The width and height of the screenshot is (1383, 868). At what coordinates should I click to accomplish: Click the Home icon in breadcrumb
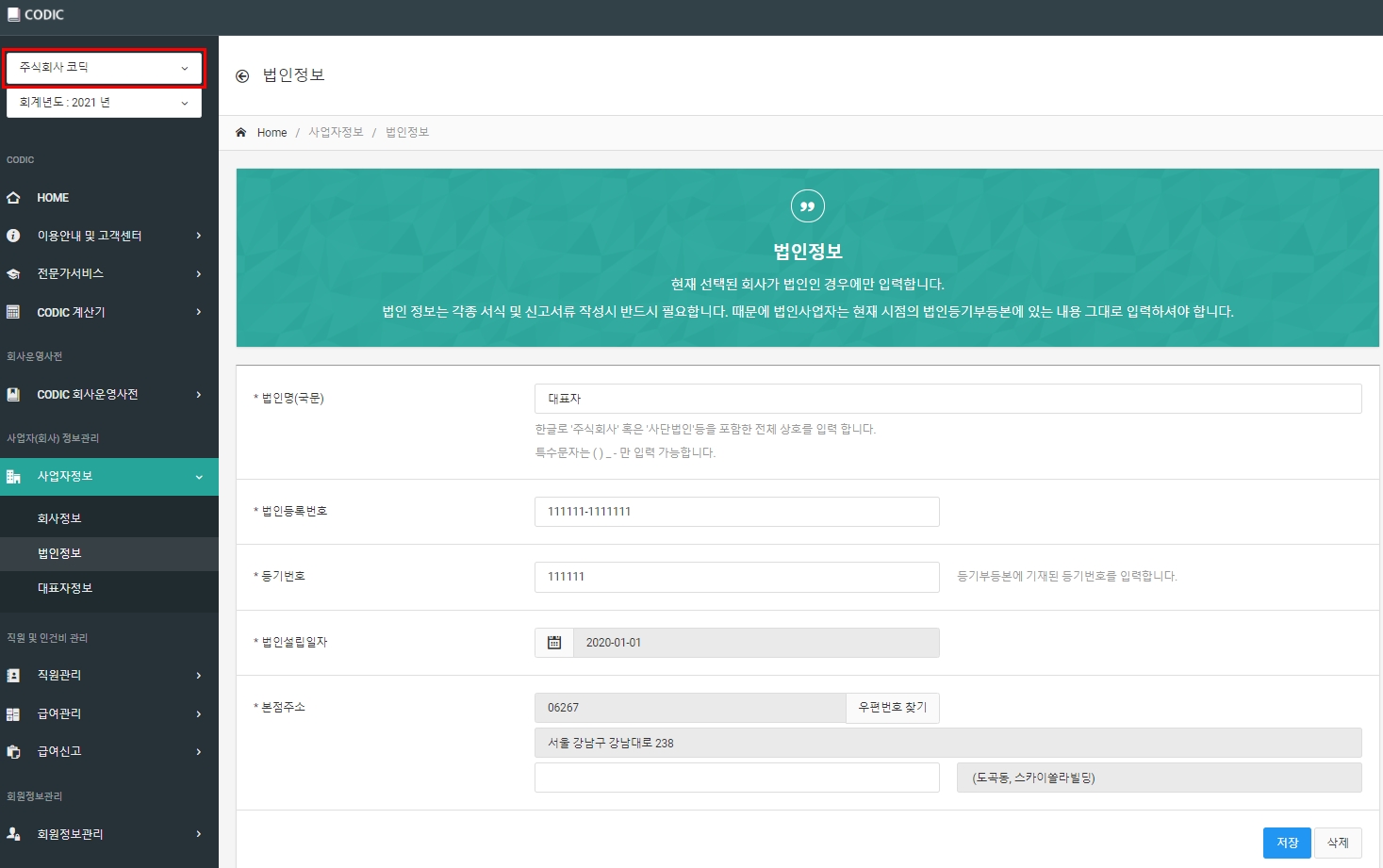[x=241, y=132]
